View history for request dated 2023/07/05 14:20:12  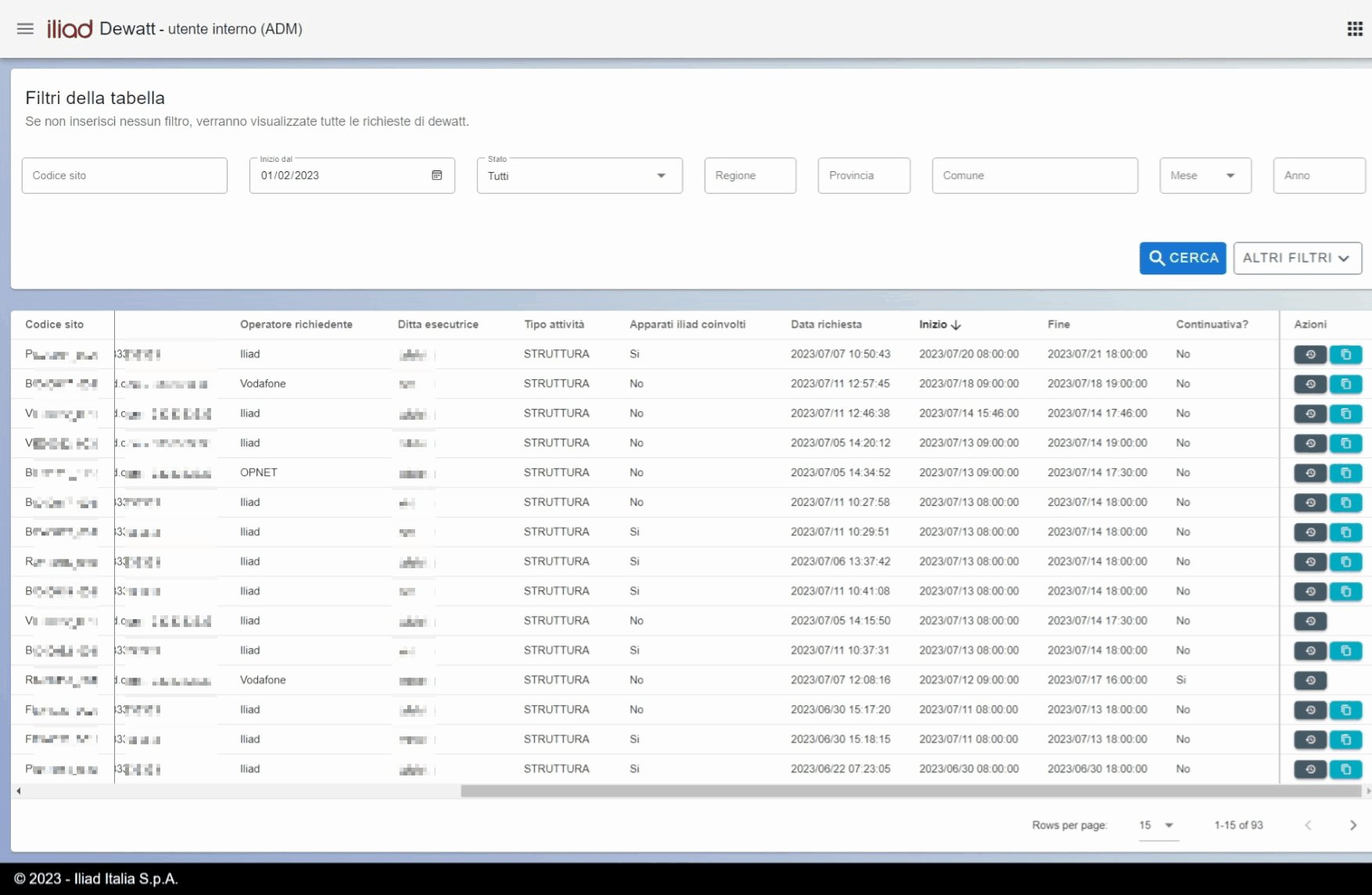pyautogui.click(x=1310, y=443)
